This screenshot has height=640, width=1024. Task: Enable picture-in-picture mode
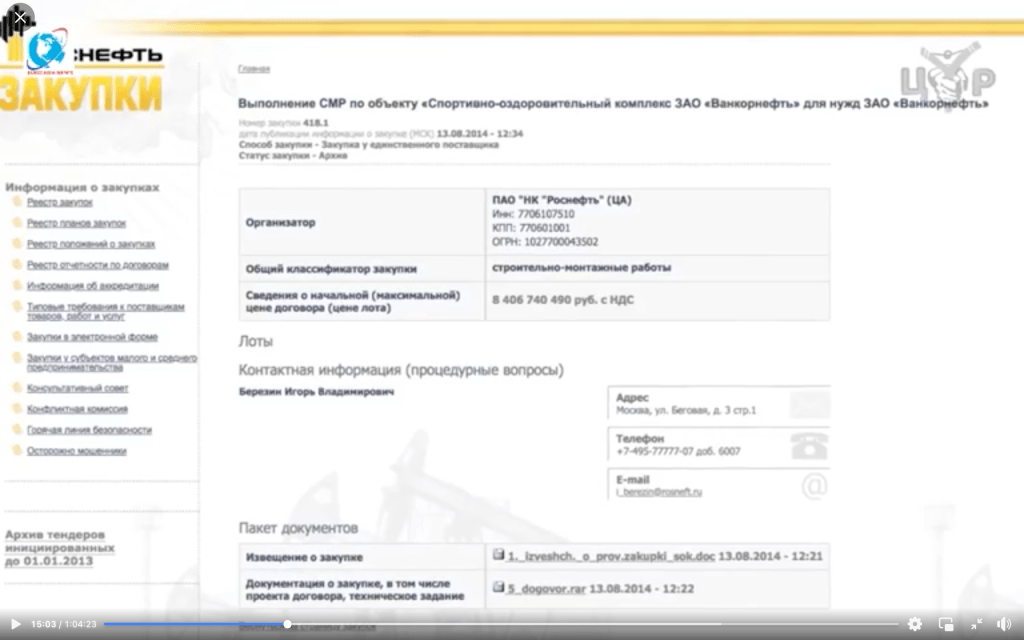point(946,624)
